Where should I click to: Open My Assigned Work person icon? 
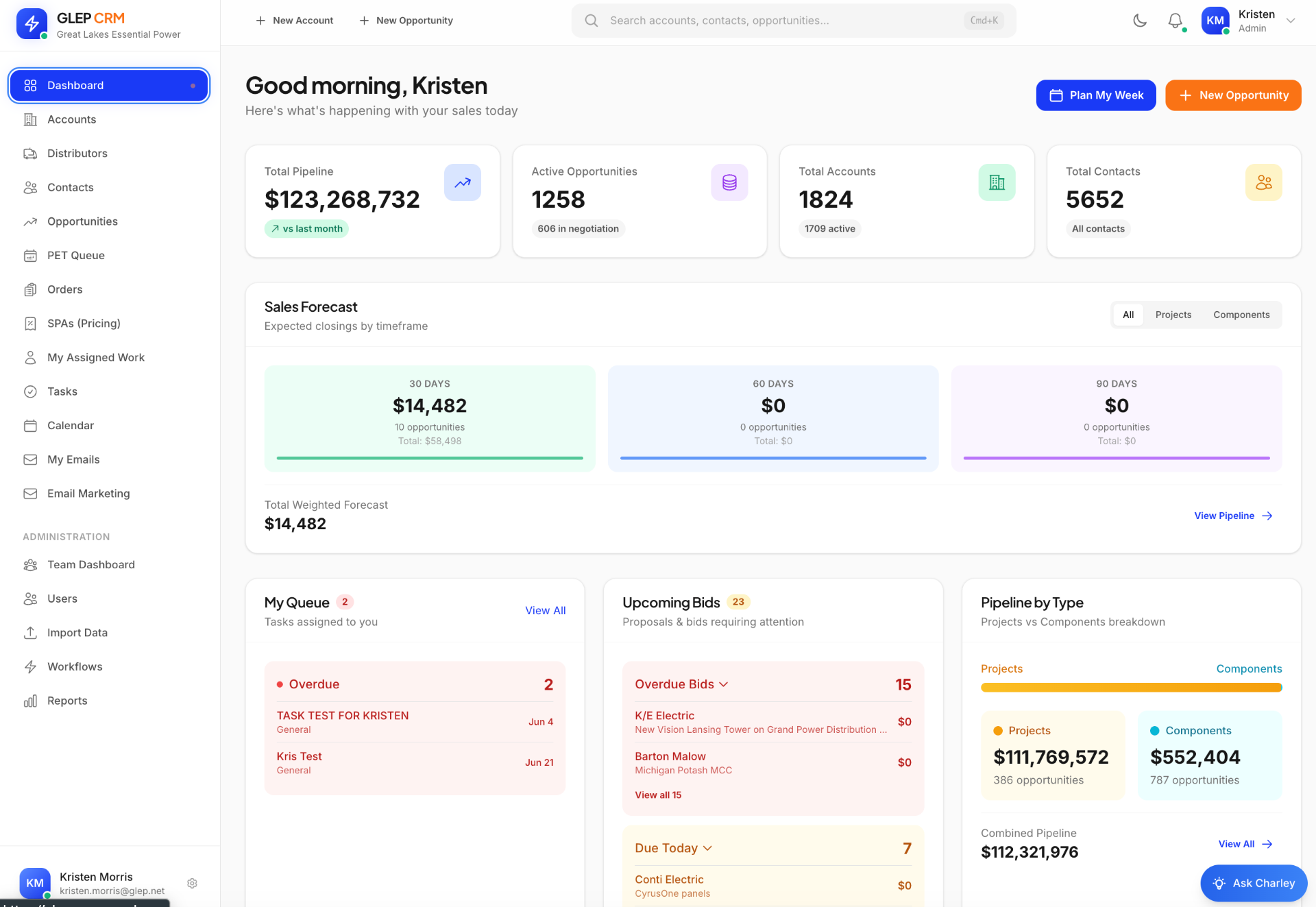[30, 358]
